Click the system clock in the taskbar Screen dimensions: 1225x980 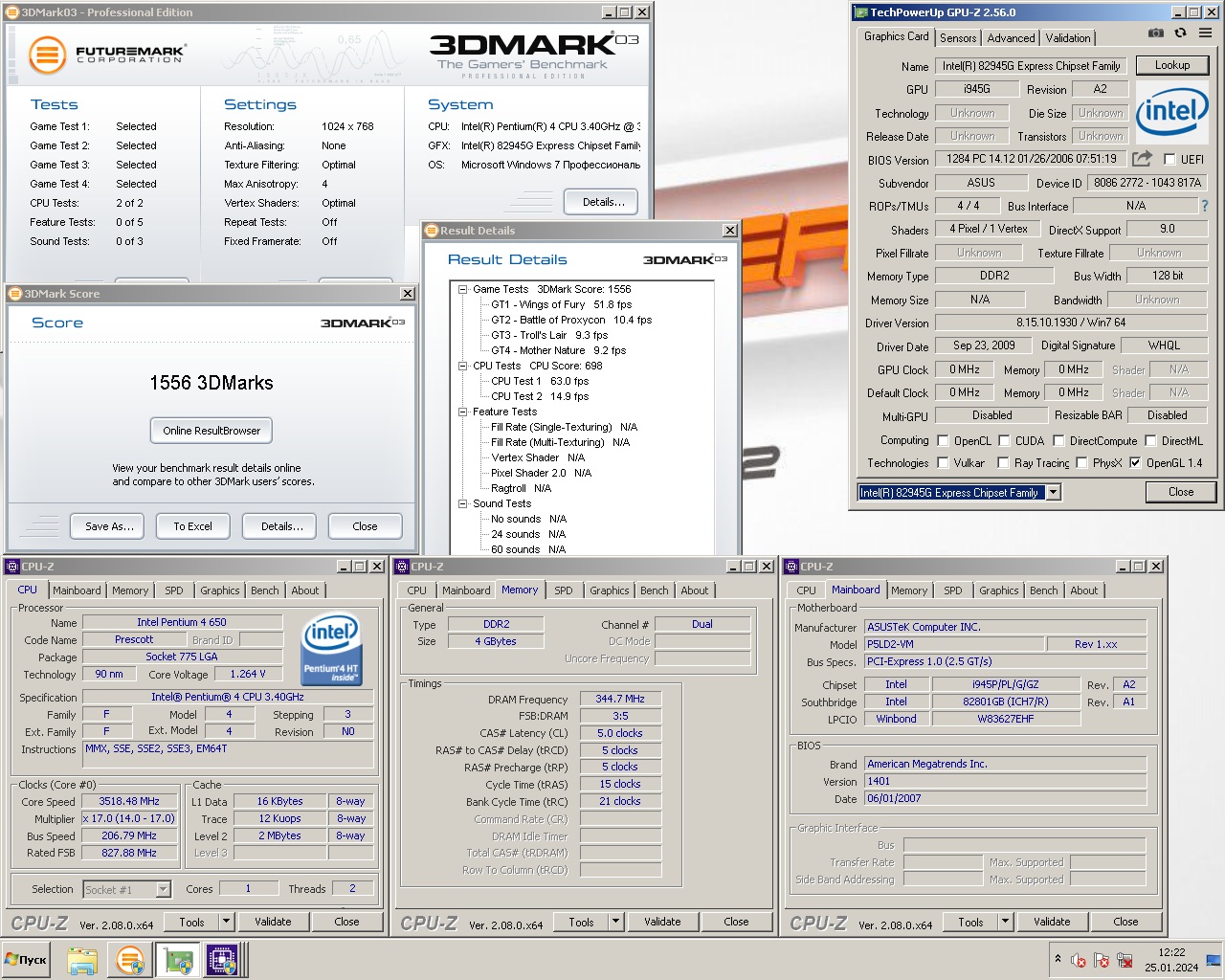coord(1171,960)
